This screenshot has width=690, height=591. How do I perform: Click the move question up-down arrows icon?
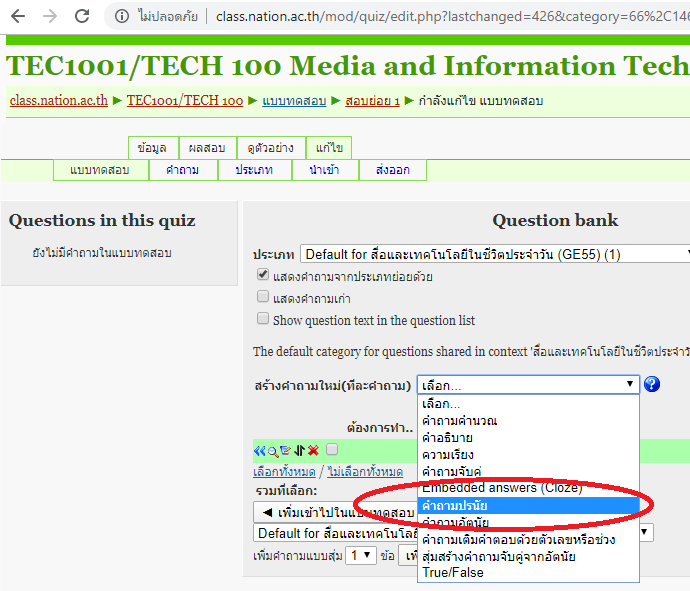(x=298, y=451)
